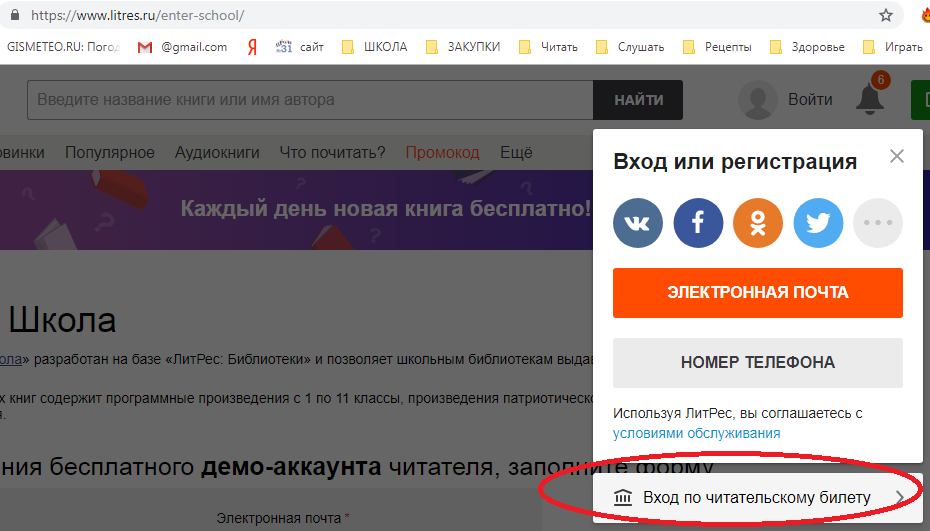Open the Читать bookmarks folder

point(548,47)
